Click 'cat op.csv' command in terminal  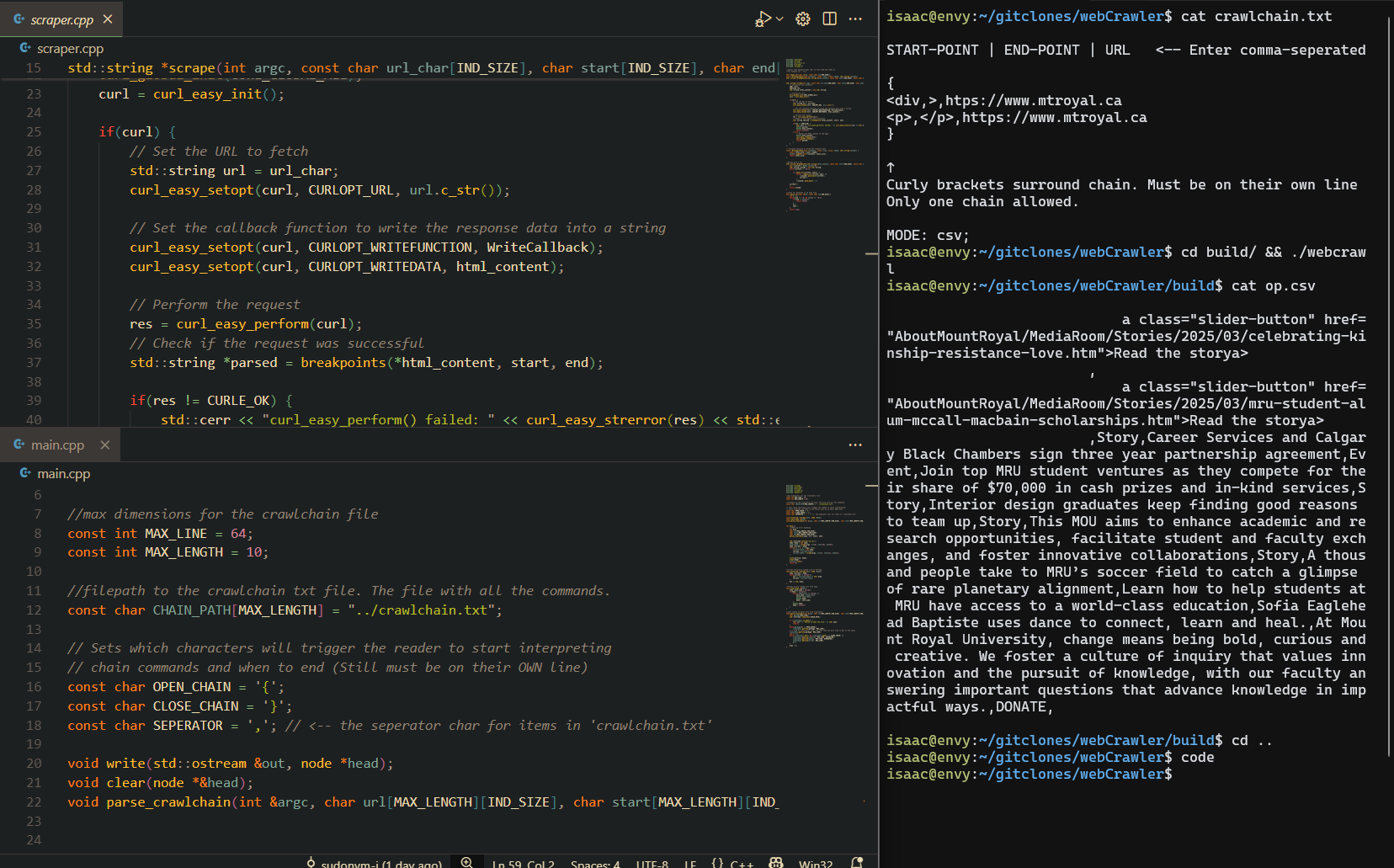coord(1273,286)
